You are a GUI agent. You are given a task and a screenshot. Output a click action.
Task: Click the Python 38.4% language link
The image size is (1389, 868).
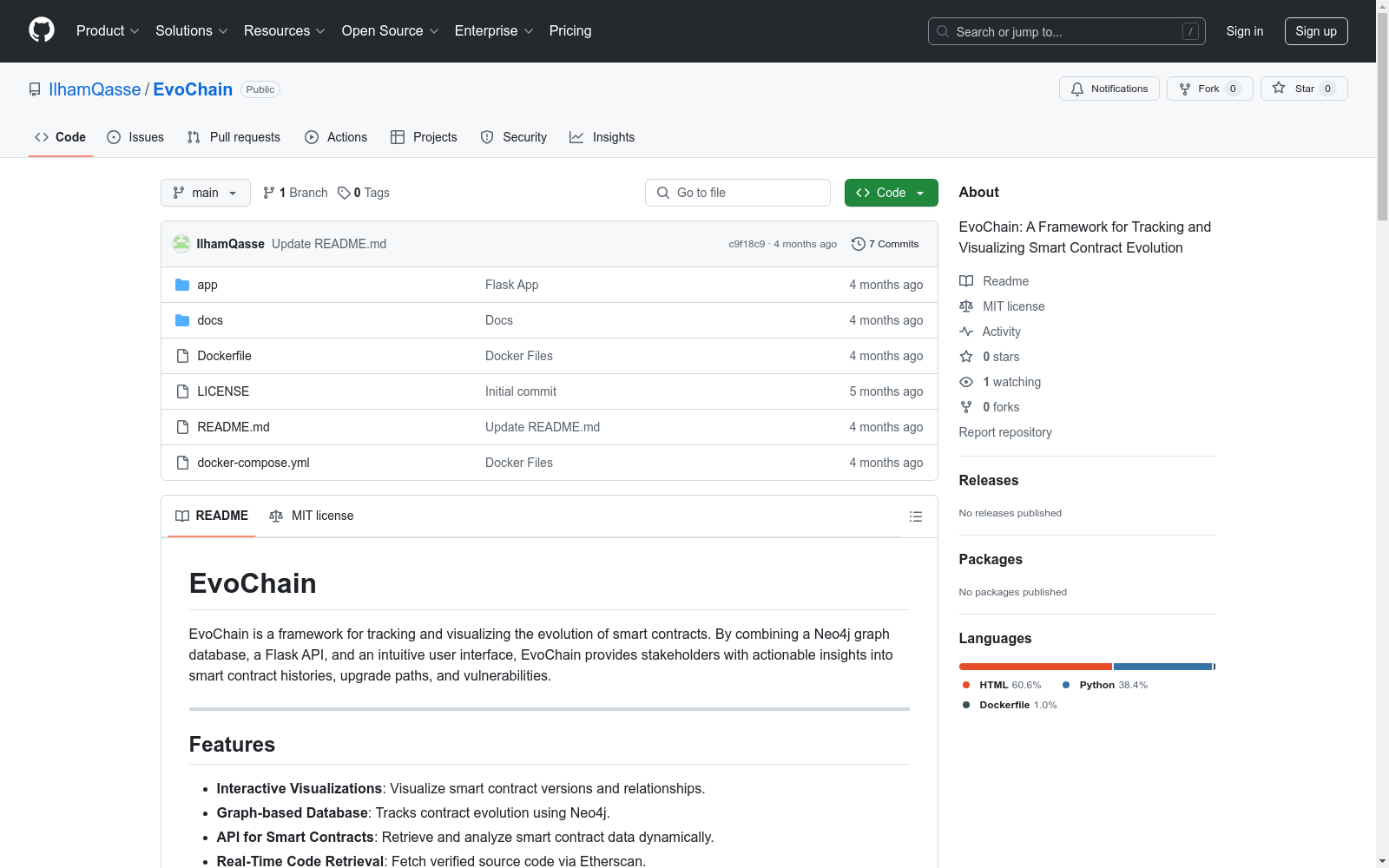click(1105, 685)
